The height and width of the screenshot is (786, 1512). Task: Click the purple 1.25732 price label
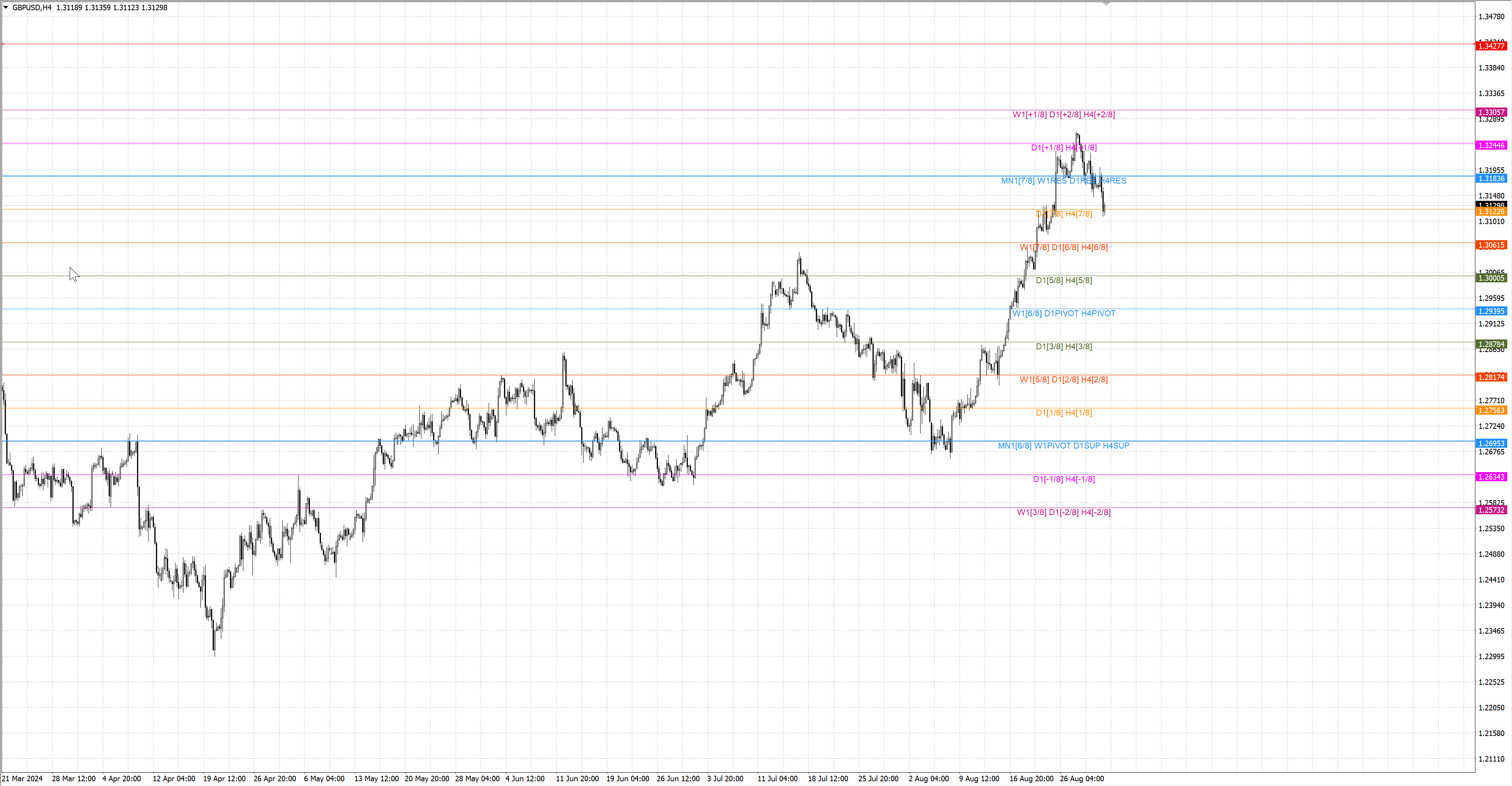coord(1491,510)
